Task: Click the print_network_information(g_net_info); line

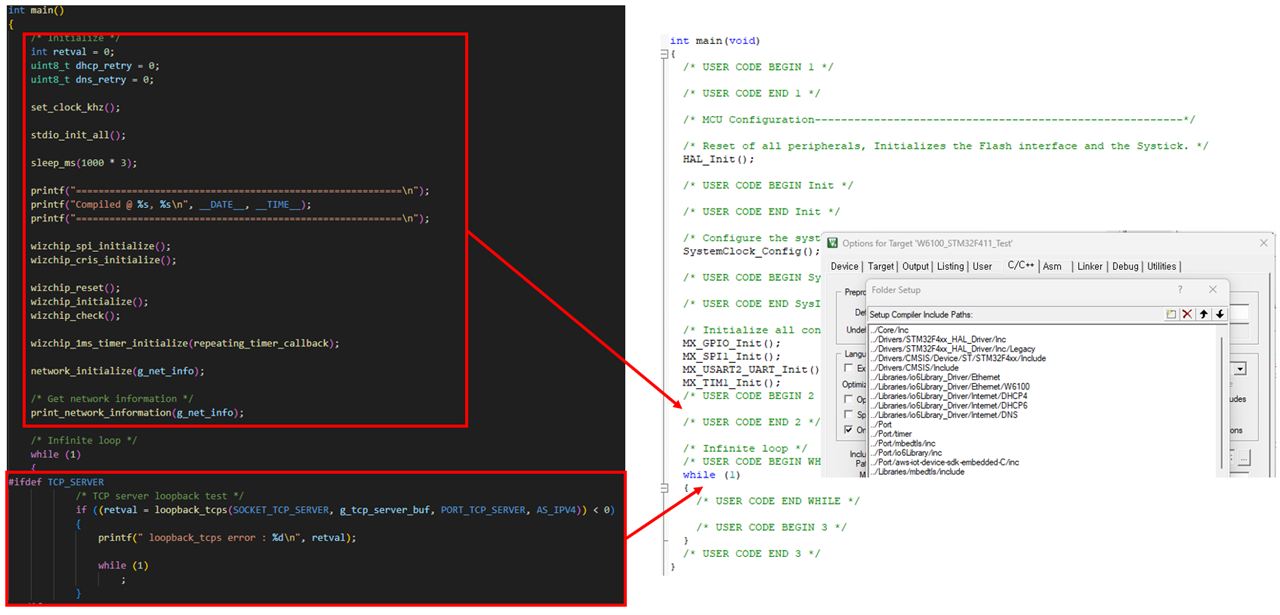Action: coord(137,412)
